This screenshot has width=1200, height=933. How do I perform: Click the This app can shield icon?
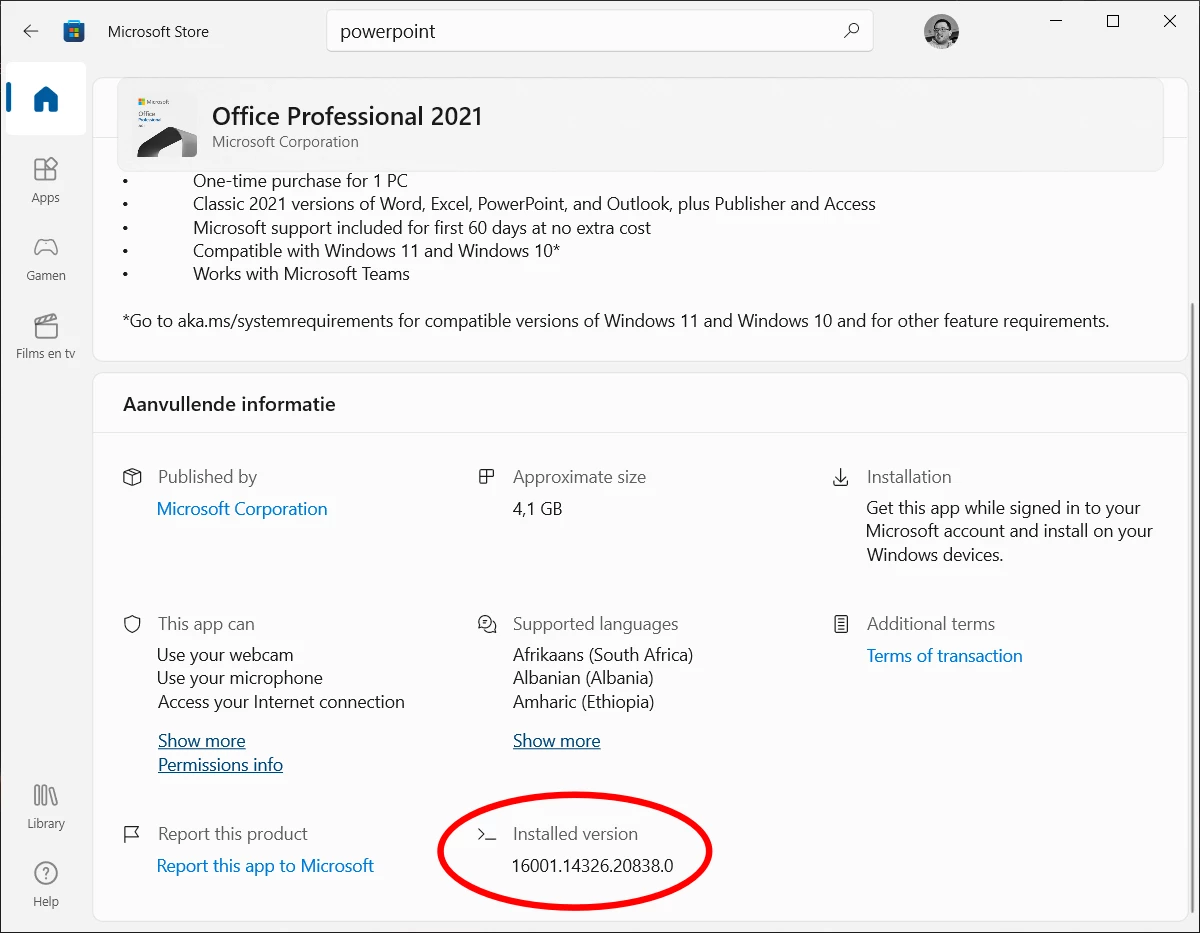(x=132, y=624)
